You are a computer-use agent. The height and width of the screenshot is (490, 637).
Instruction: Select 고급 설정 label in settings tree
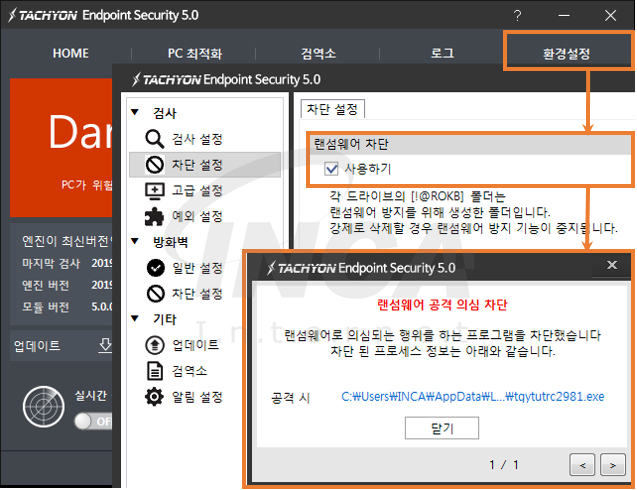[x=197, y=191]
